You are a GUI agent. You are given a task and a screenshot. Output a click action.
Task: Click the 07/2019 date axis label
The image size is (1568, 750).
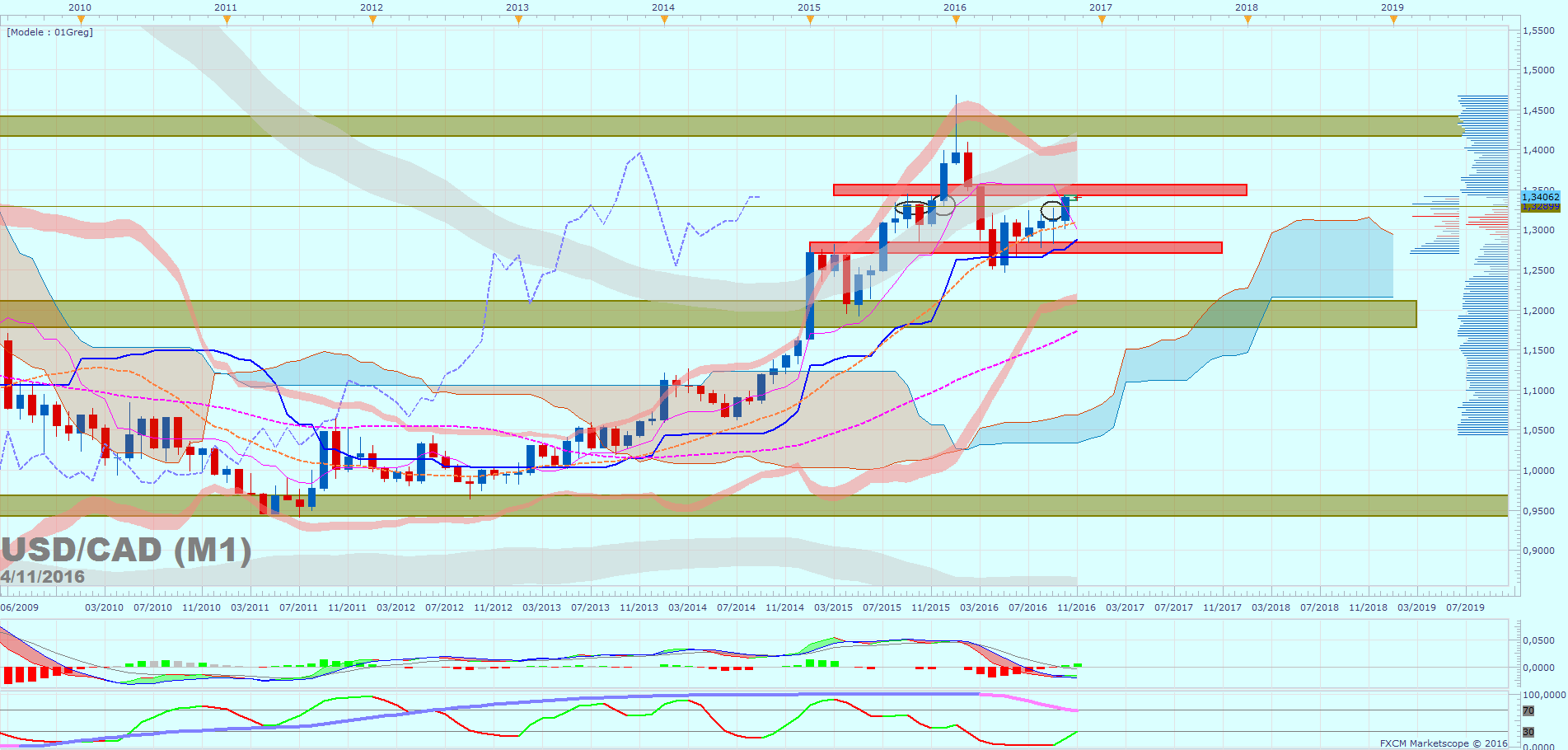pos(1466,607)
